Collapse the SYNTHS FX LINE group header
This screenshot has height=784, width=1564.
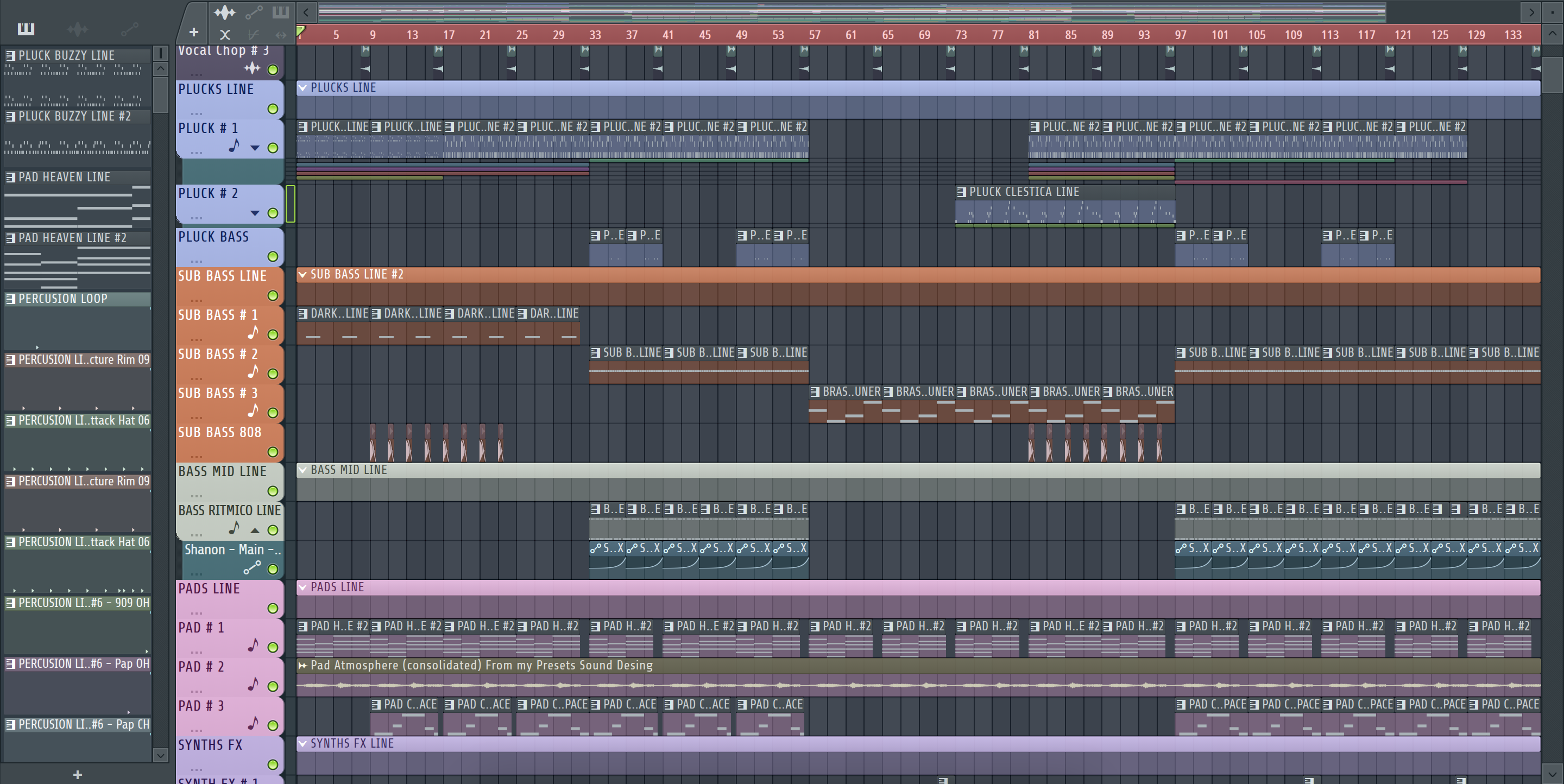(x=302, y=743)
